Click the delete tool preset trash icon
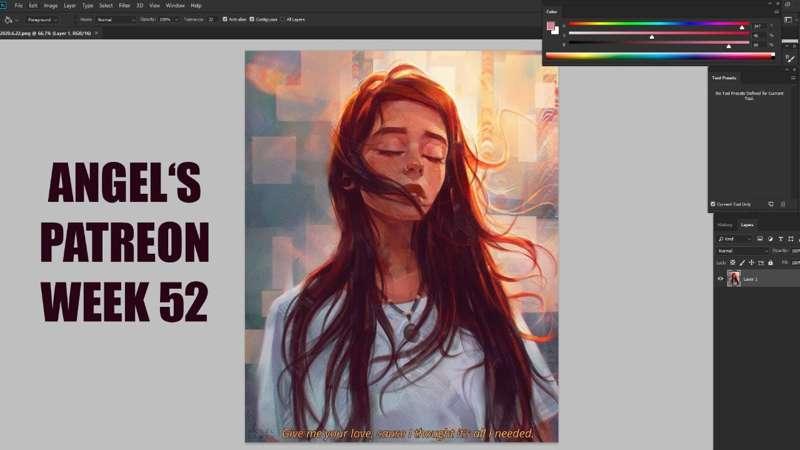The width and height of the screenshot is (800, 450). [x=783, y=204]
